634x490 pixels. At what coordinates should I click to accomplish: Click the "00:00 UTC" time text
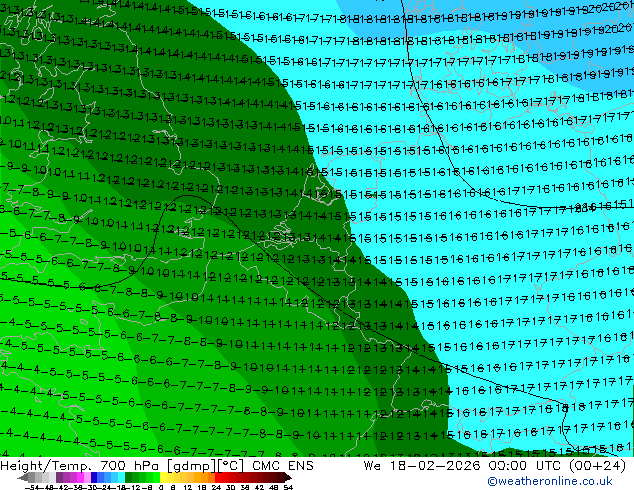[x=527, y=466]
